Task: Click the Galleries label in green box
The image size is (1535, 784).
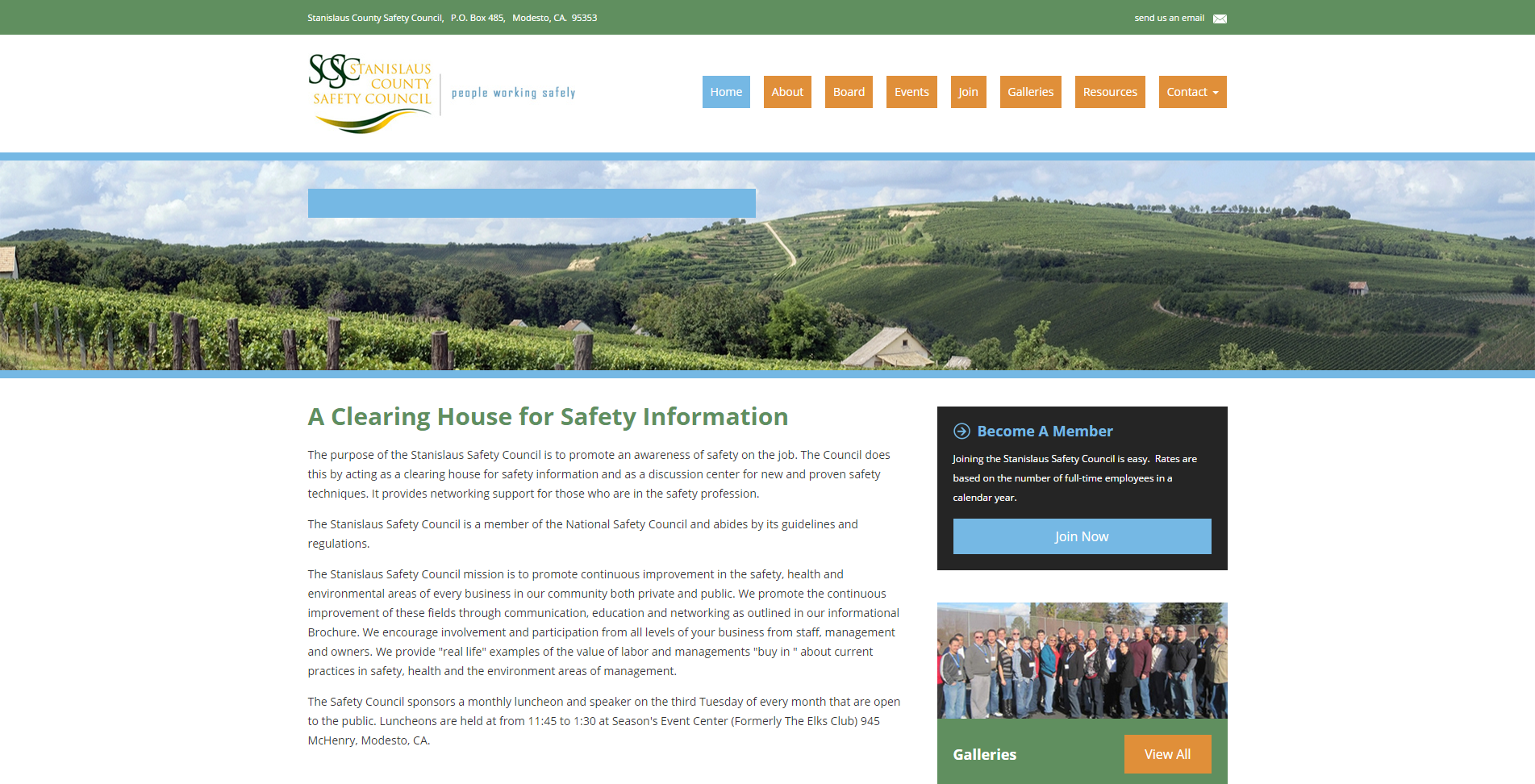Action: (984, 754)
